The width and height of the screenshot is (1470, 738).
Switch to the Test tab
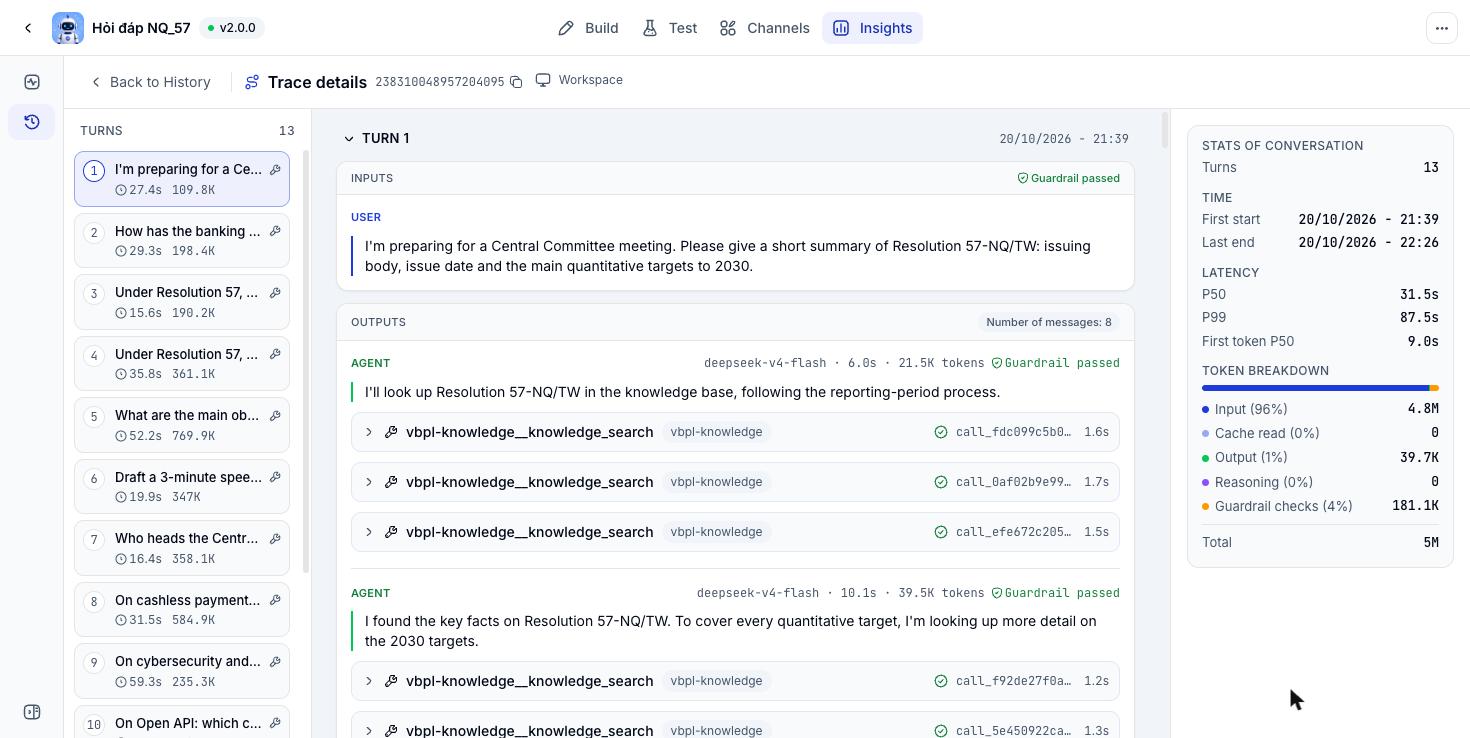(670, 28)
